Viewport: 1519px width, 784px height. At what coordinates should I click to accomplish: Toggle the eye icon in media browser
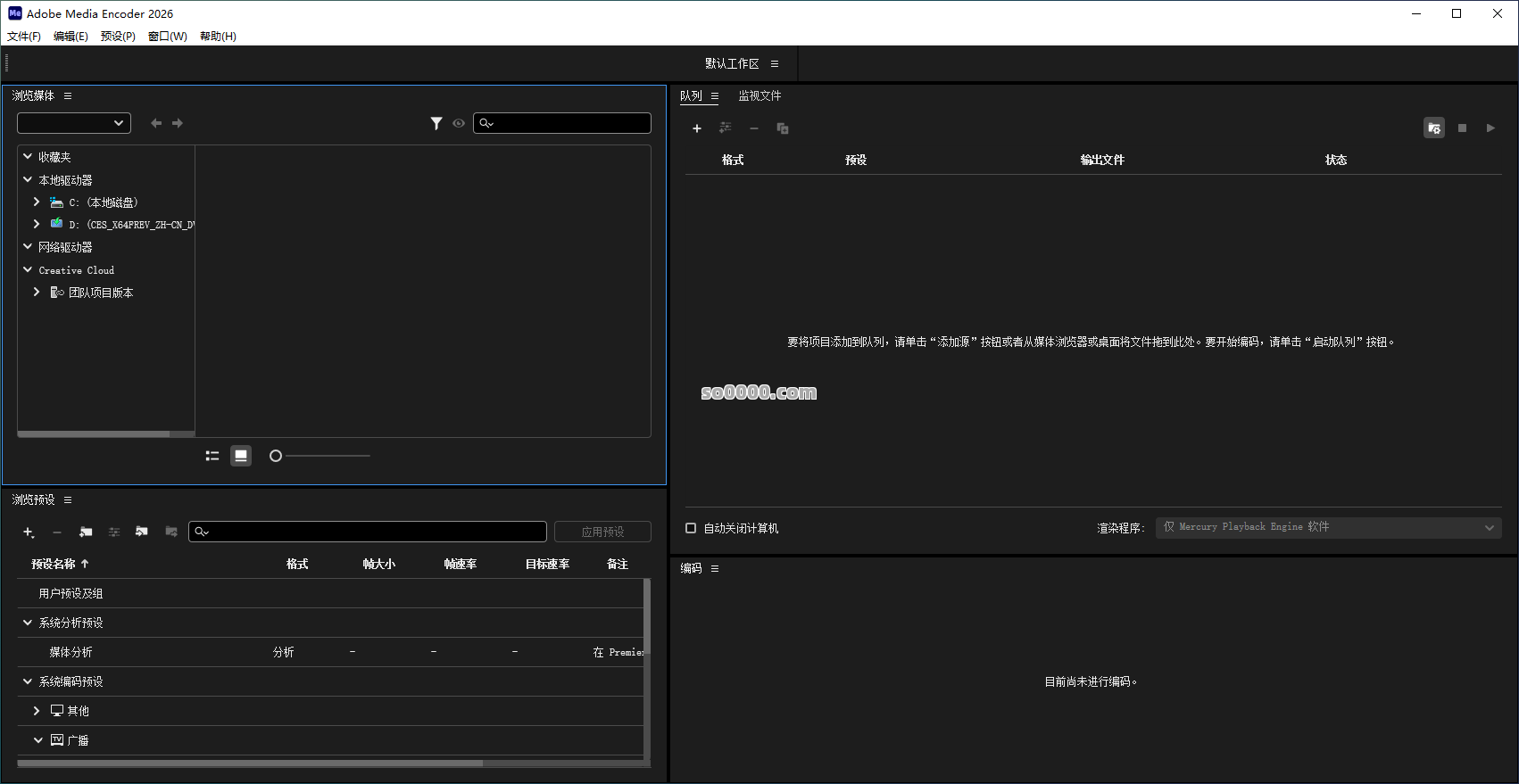point(459,123)
